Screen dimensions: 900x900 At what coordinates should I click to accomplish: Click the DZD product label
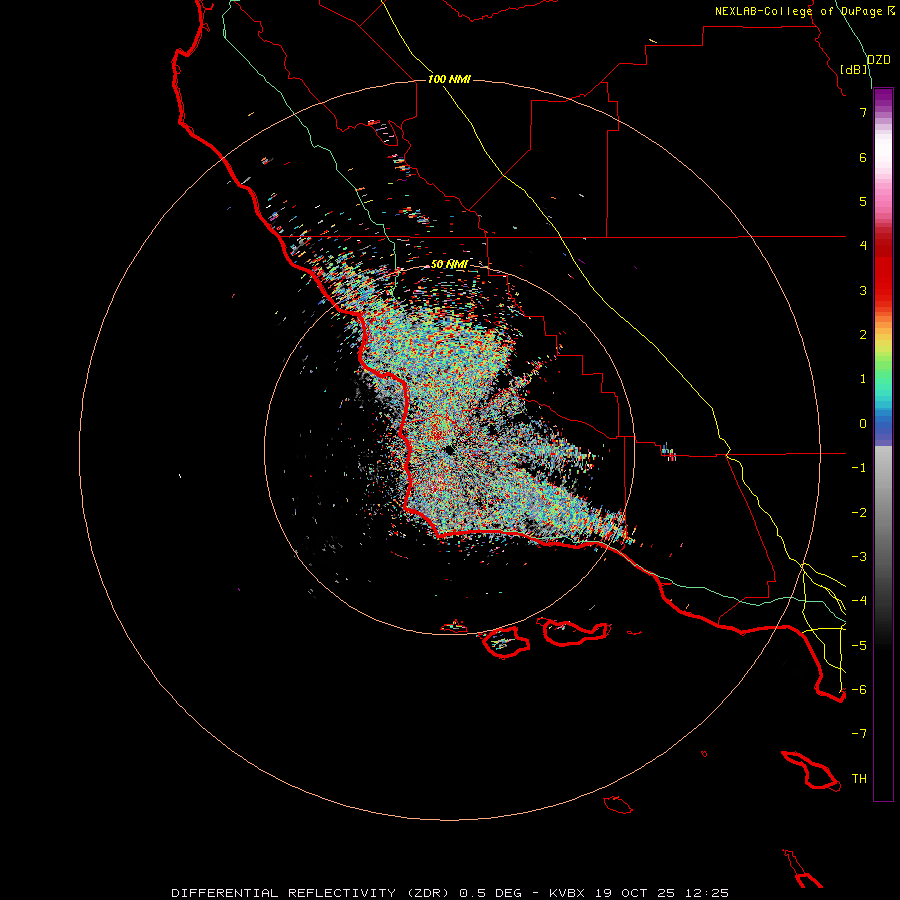(x=879, y=60)
